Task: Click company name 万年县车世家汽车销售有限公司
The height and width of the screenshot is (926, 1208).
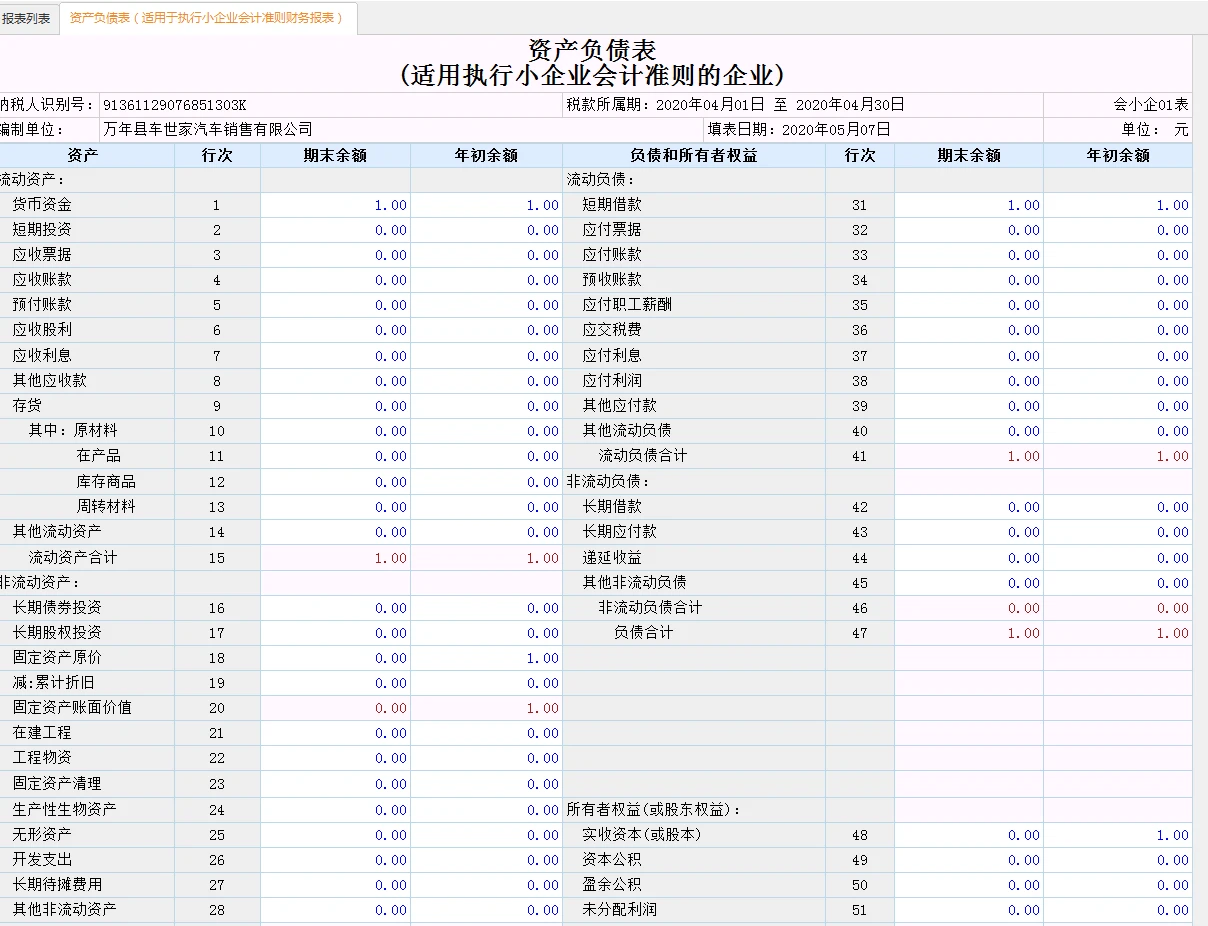Action: [x=208, y=130]
